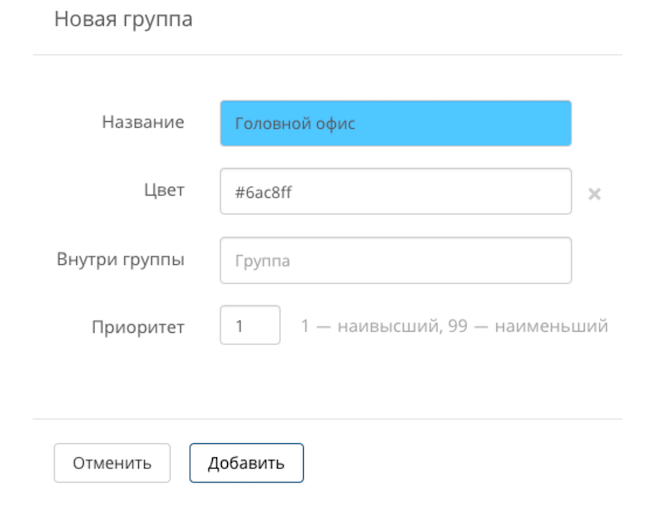The height and width of the screenshot is (507, 650).
Task: Click the Внутри группы label
Action: pos(121,259)
